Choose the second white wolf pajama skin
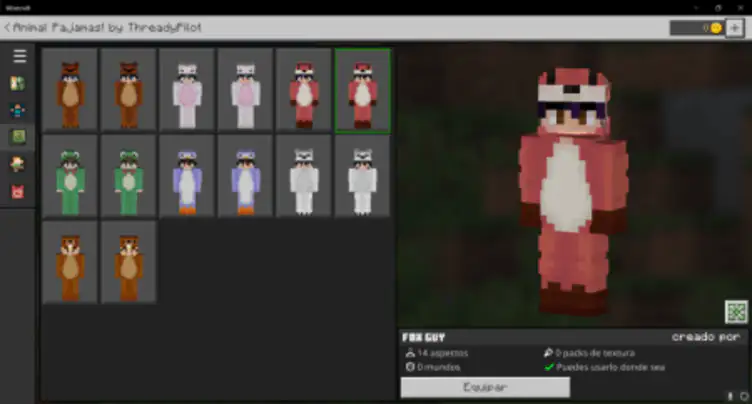This screenshot has width=752, height=404. [363, 176]
